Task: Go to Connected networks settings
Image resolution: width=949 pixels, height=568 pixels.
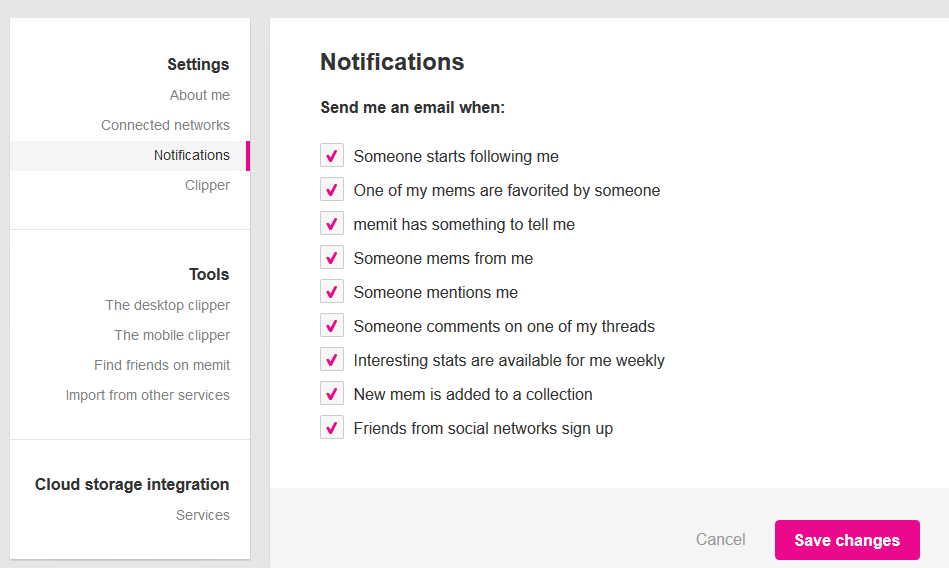Action: click(x=165, y=125)
